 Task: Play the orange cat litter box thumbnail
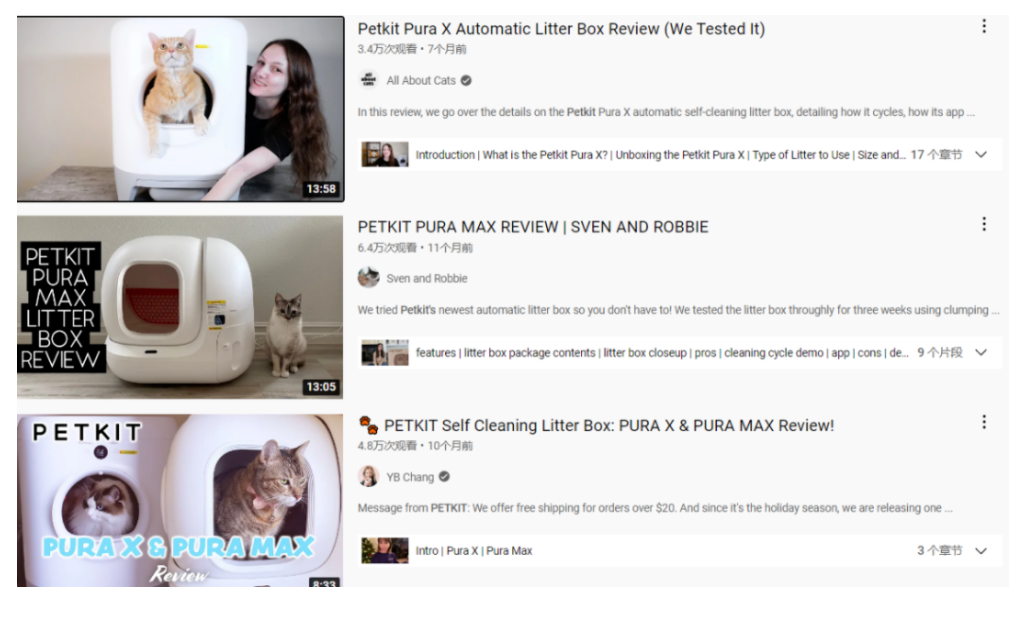point(180,109)
